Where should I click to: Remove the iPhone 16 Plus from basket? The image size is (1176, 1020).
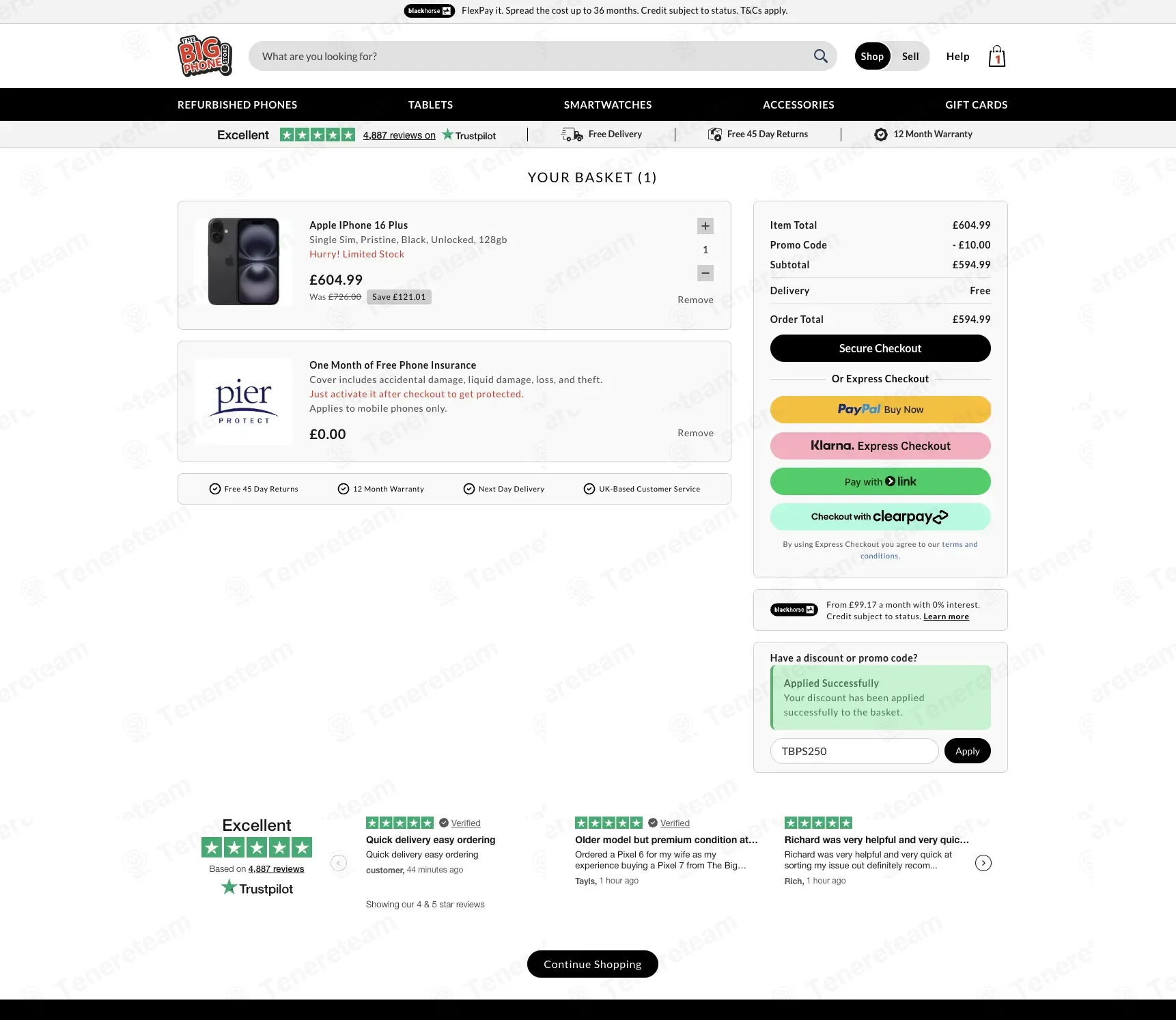tap(695, 300)
